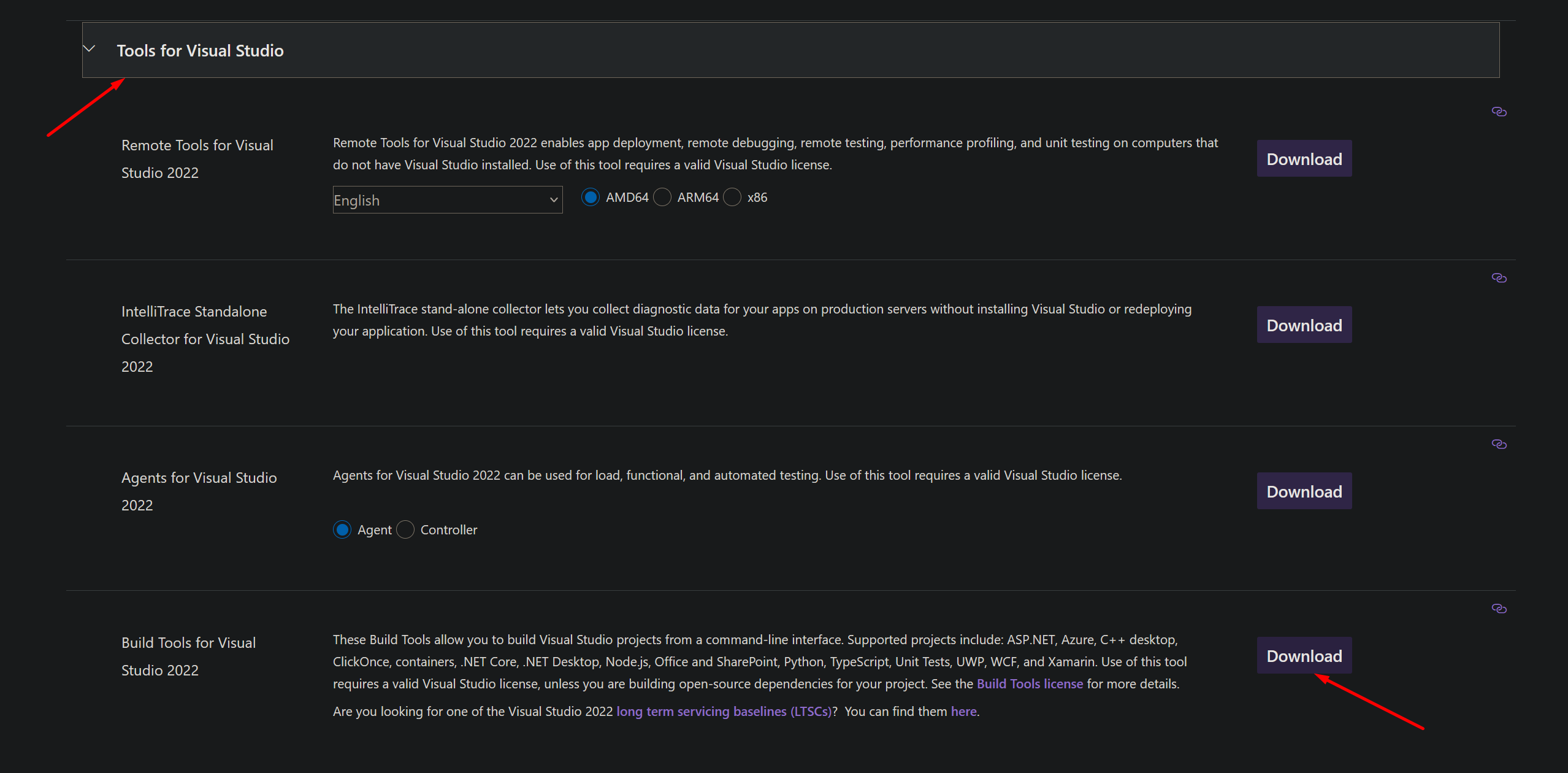Download Build Tools for Visual Studio 2022
The height and width of the screenshot is (773, 1568).
[x=1304, y=656]
